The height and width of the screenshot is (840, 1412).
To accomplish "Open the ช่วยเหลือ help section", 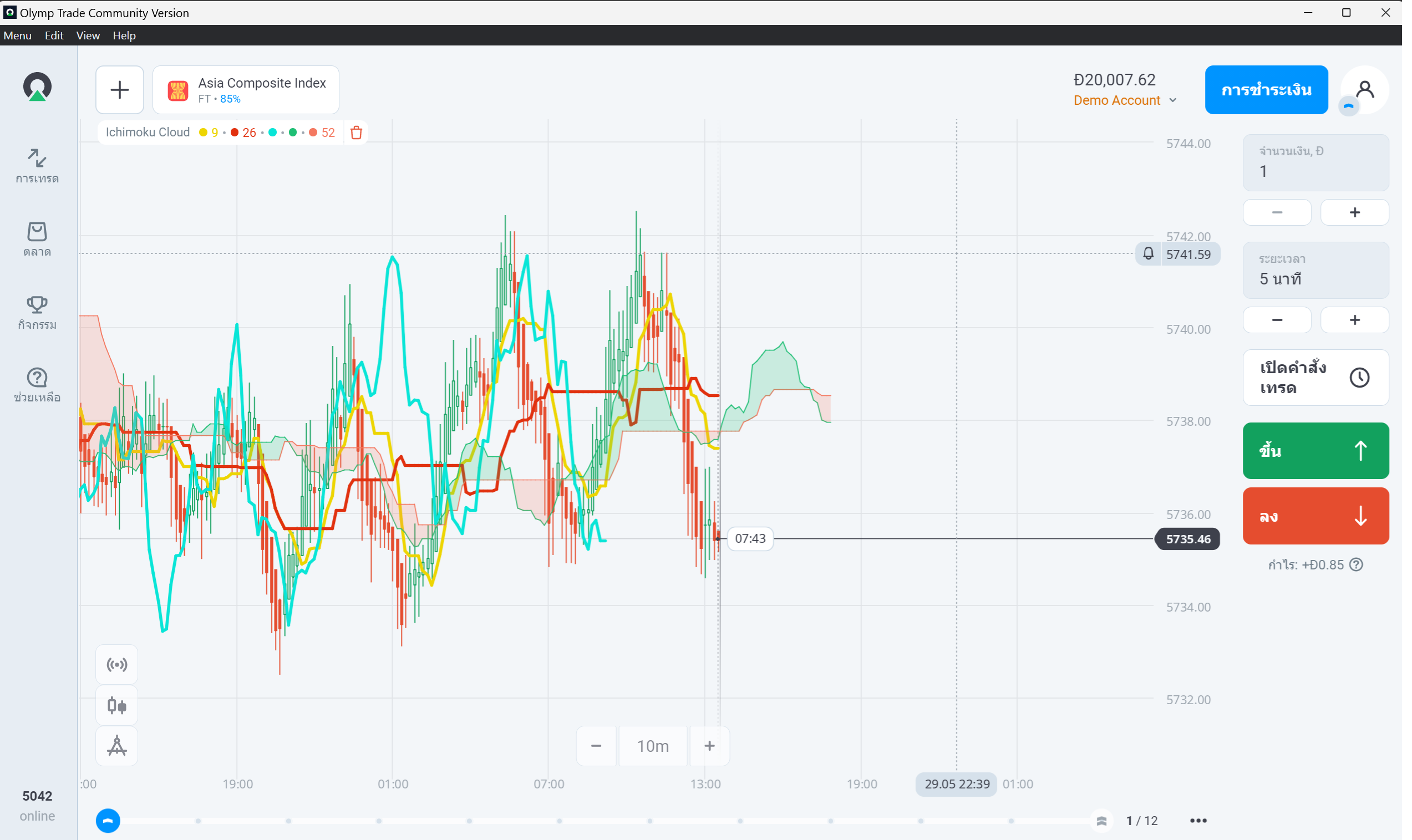I will click(x=37, y=385).
